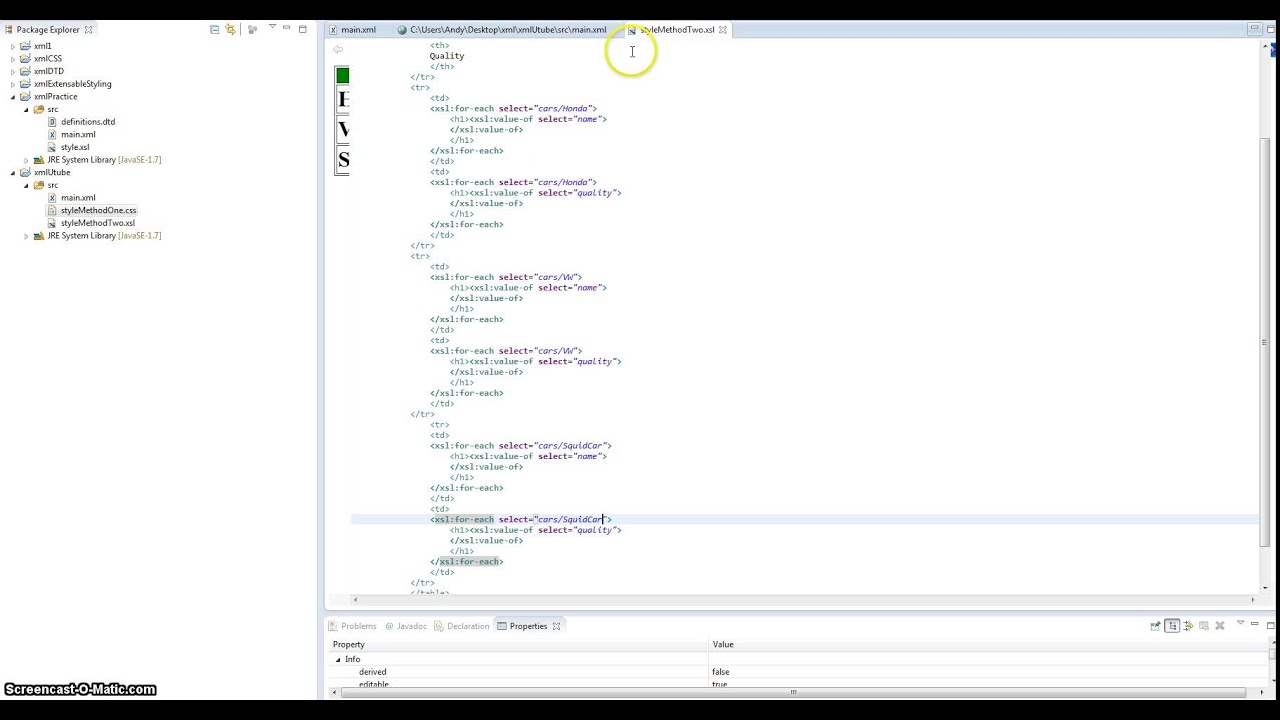
Task: Close the Properties view tab
Action: (557, 626)
